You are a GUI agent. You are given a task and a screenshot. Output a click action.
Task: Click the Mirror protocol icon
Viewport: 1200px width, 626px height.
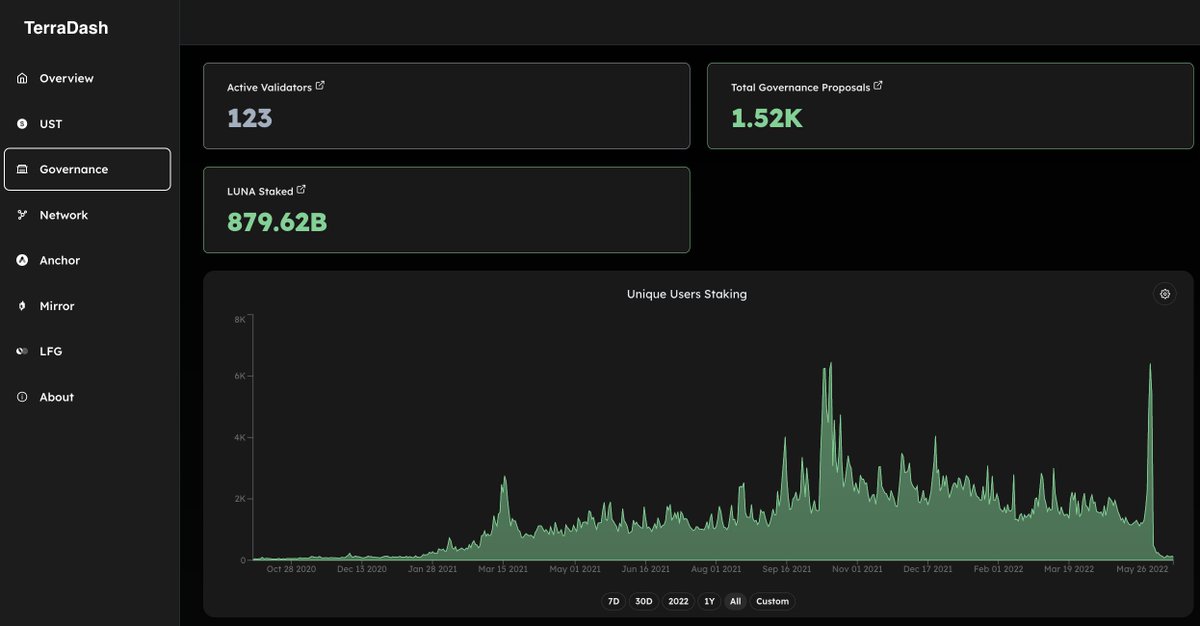click(x=22, y=306)
